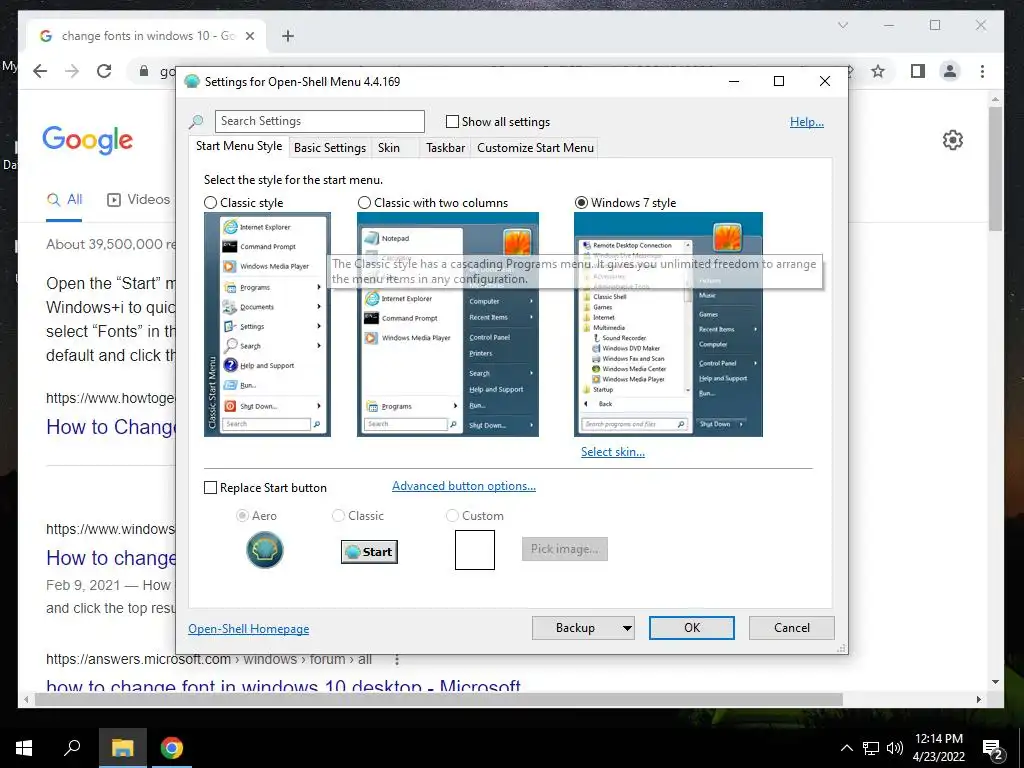Open the Backup dropdown arrow
The width and height of the screenshot is (1024, 768).
[x=626, y=628]
